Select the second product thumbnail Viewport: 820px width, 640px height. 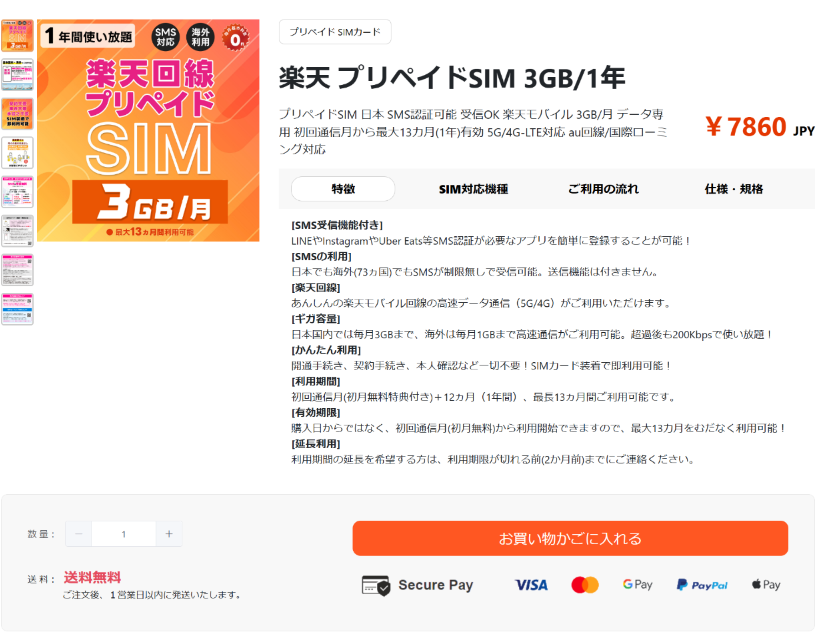17,75
